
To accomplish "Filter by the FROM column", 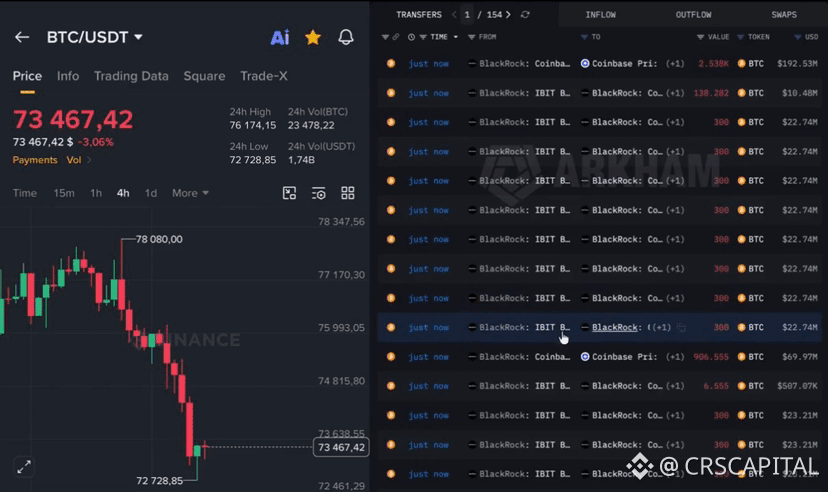I will click(472, 37).
